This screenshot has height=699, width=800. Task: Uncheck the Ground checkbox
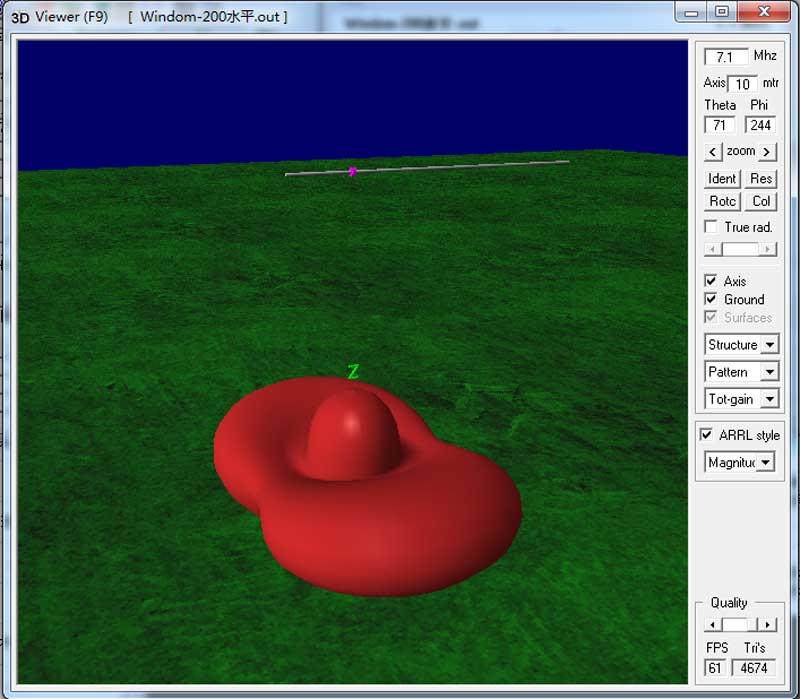(711, 299)
